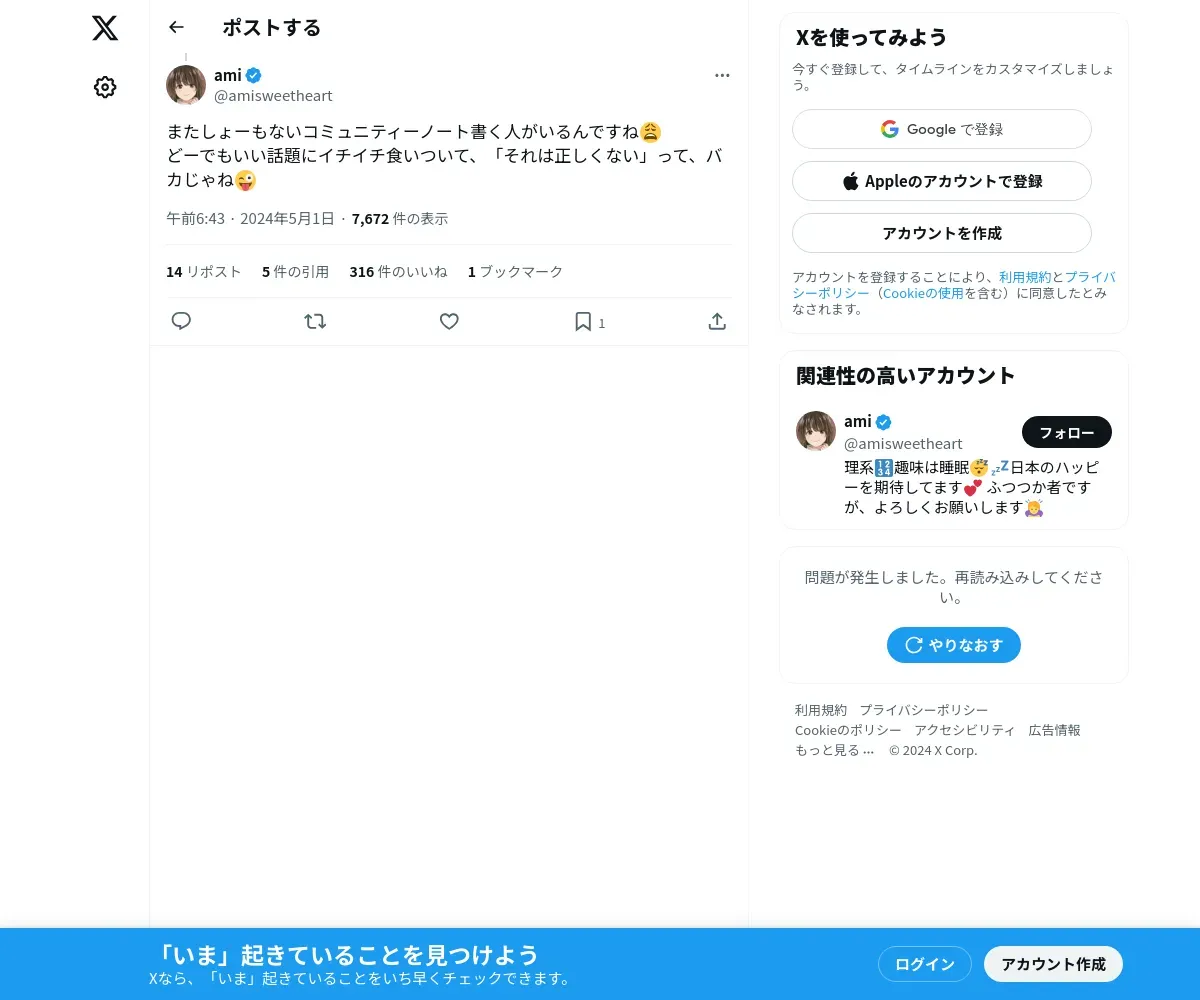Open the 5 件の引用 quotes list
Viewport: 1200px width, 1000px height.
click(x=295, y=272)
